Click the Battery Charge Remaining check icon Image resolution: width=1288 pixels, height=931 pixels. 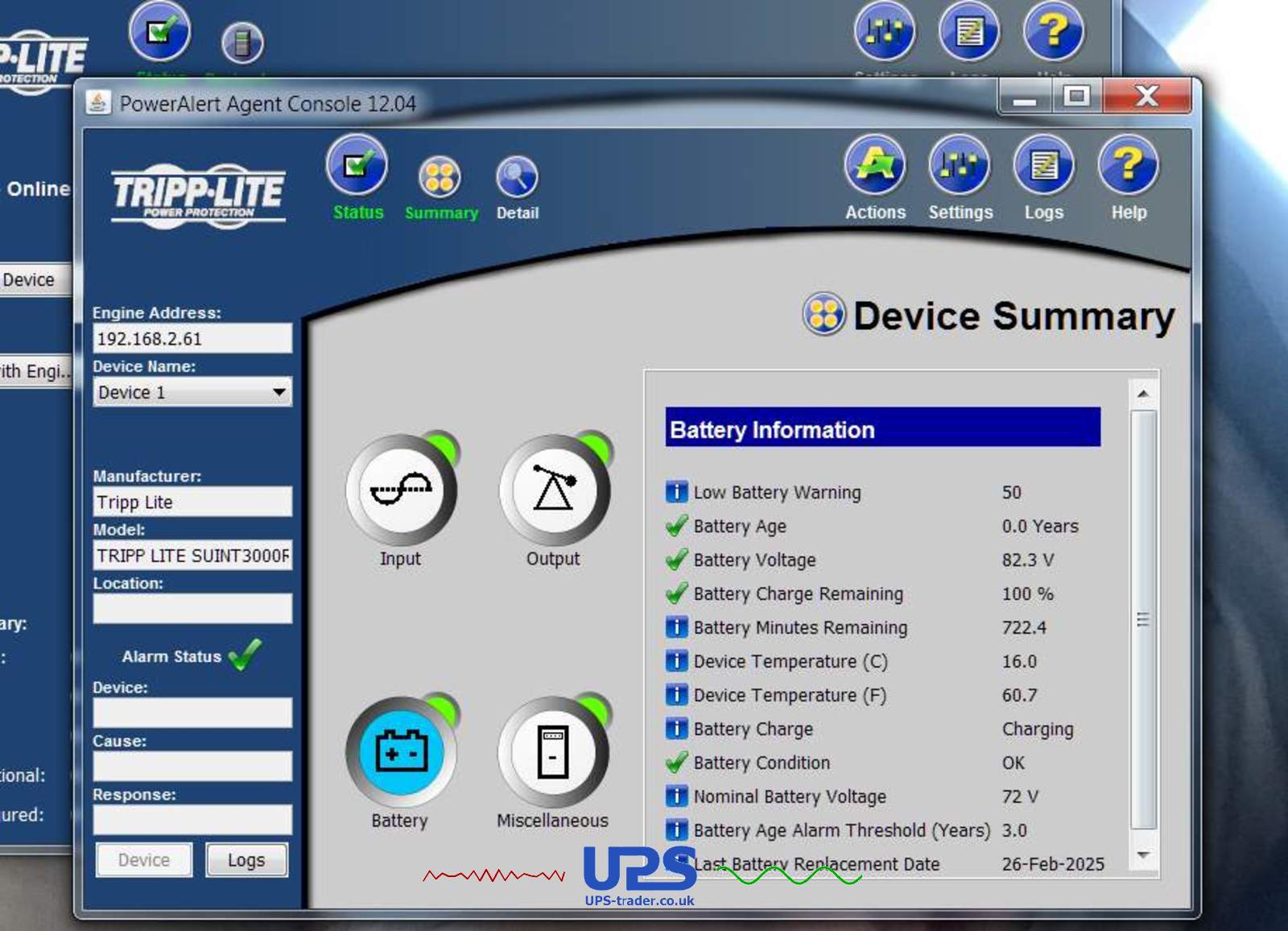point(677,594)
